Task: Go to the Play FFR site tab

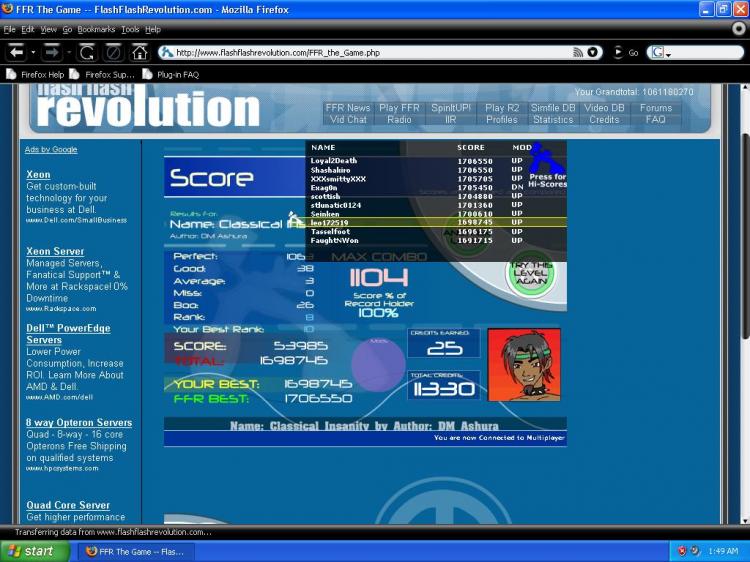Action: (399, 108)
